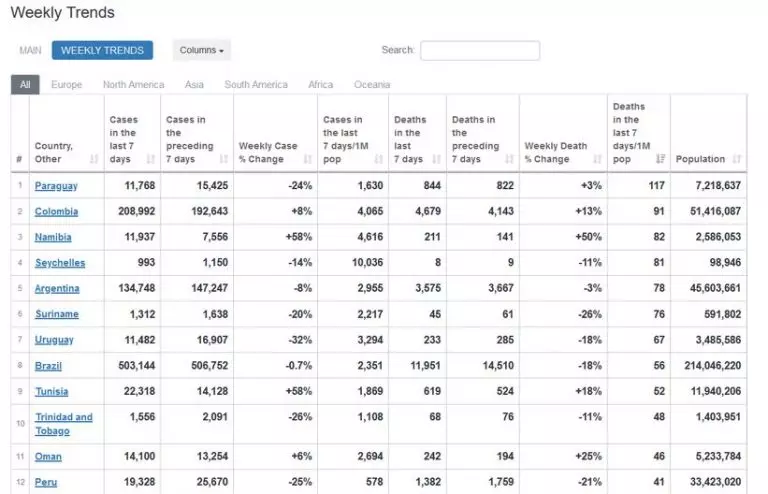The width and height of the screenshot is (768, 494).
Task: Filter table by Europe tab
Action: coord(67,85)
